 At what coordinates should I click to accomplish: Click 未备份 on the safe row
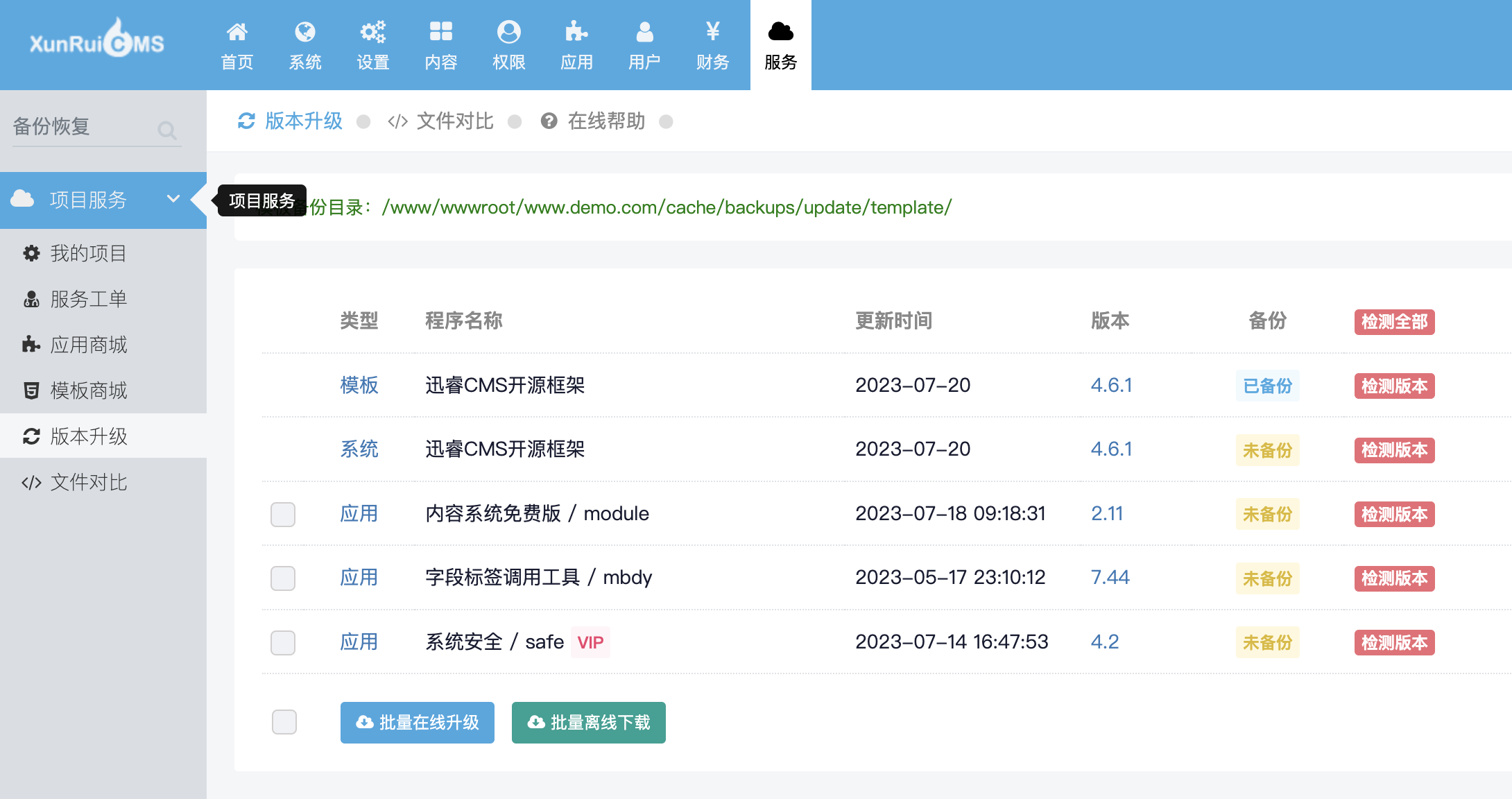click(1267, 642)
